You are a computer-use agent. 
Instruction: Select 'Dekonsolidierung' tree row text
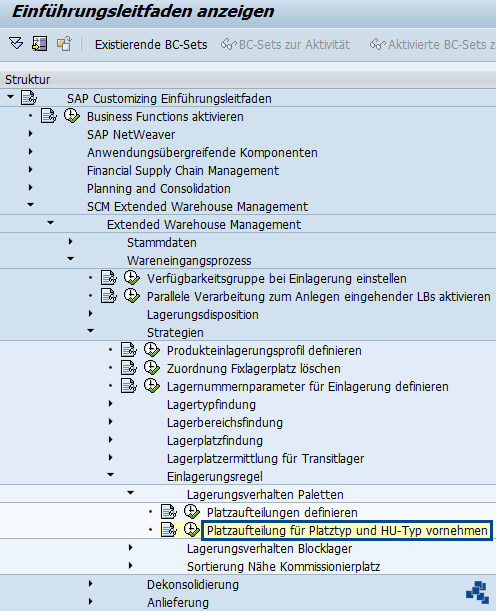pyautogui.click(x=192, y=585)
